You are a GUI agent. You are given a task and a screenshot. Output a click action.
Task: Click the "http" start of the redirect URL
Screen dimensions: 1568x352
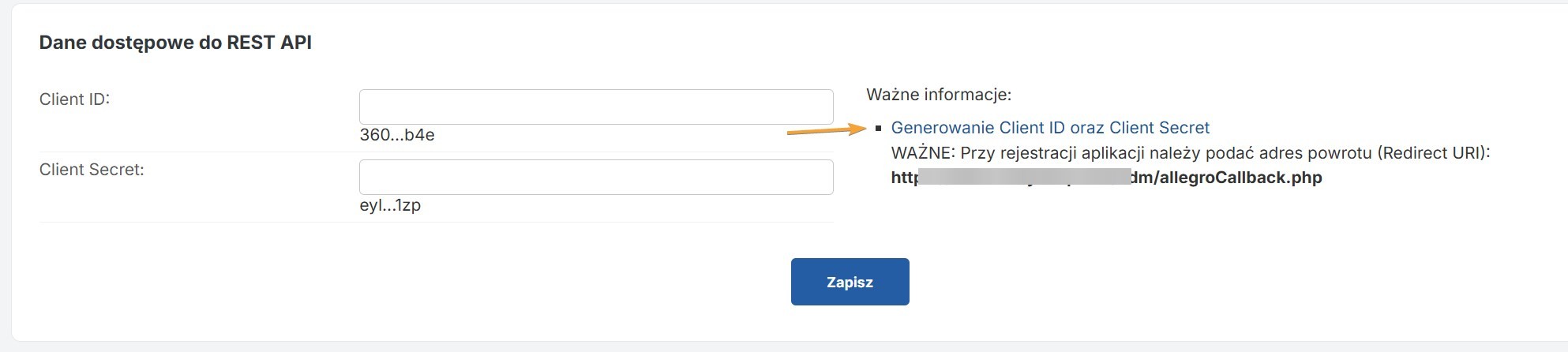click(905, 178)
